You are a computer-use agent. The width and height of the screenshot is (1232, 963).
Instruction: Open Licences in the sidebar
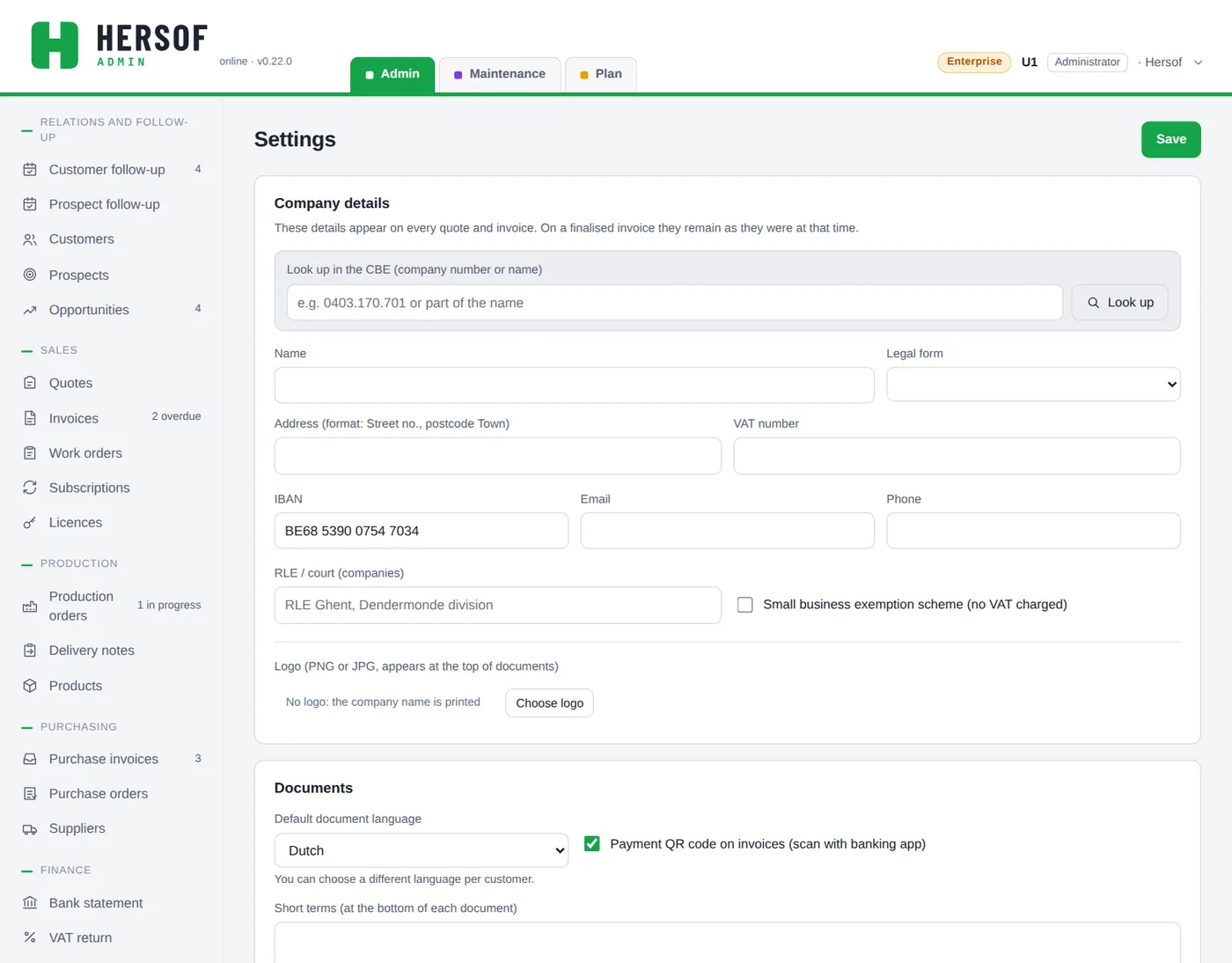[111, 523]
